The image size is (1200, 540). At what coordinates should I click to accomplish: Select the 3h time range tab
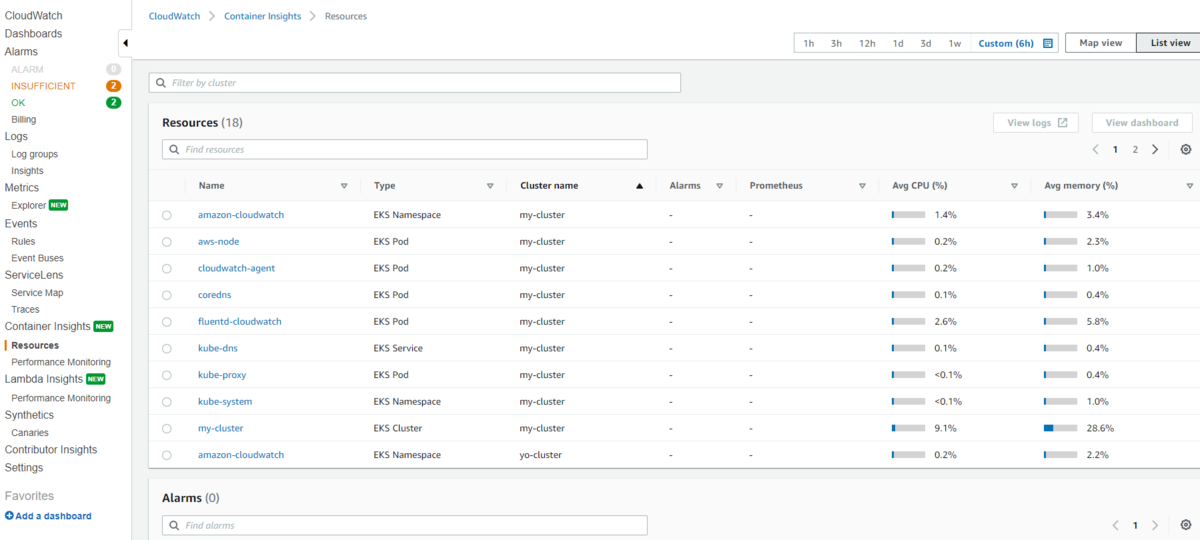click(x=836, y=43)
